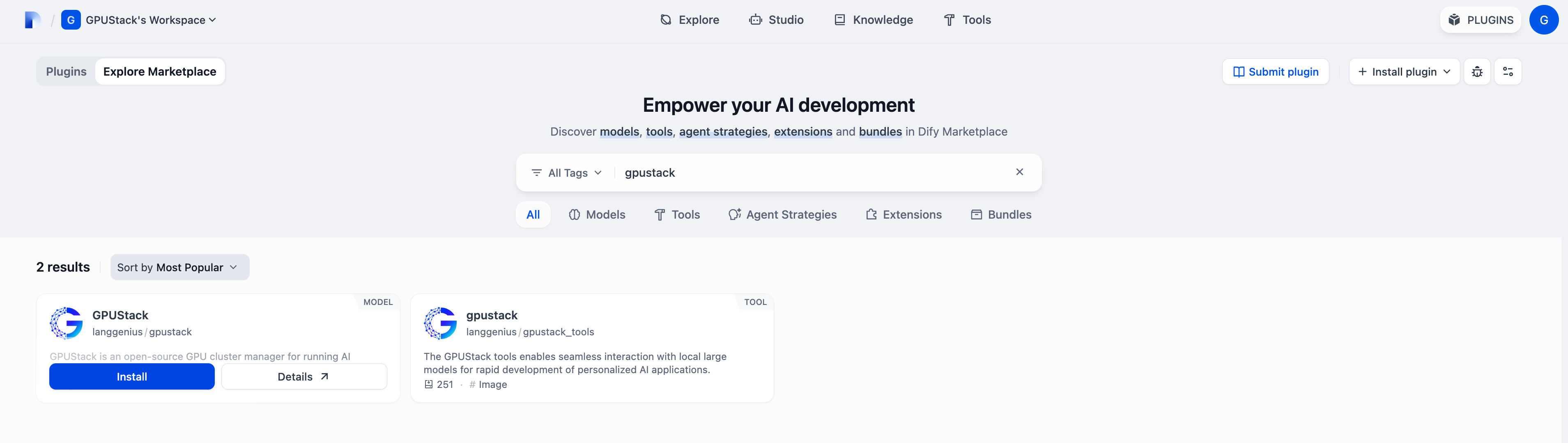The width and height of the screenshot is (1568, 443).
Task: Click the gpustack tool plugin logo
Action: click(x=440, y=323)
